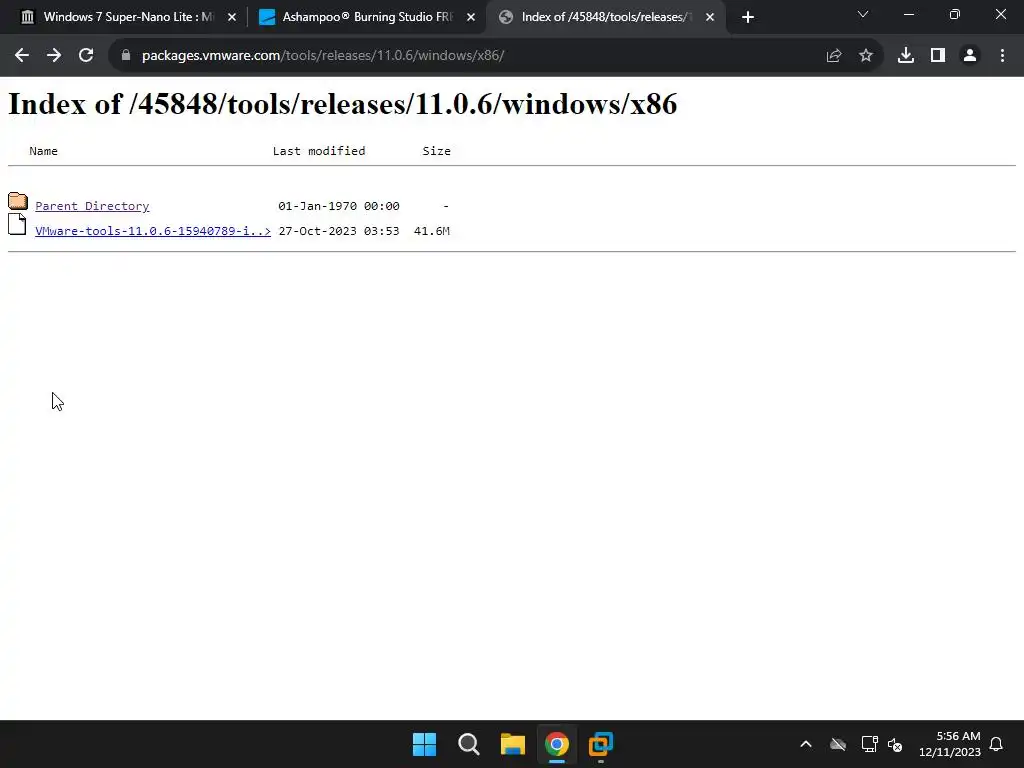The width and height of the screenshot is (1024, 768).
Task: Open the clock and date flyout
Action: 950,744
